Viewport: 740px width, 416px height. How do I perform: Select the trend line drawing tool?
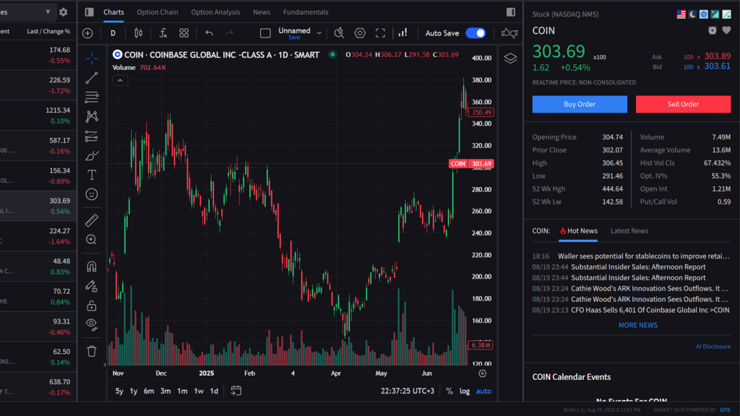[x=92, y=78]
